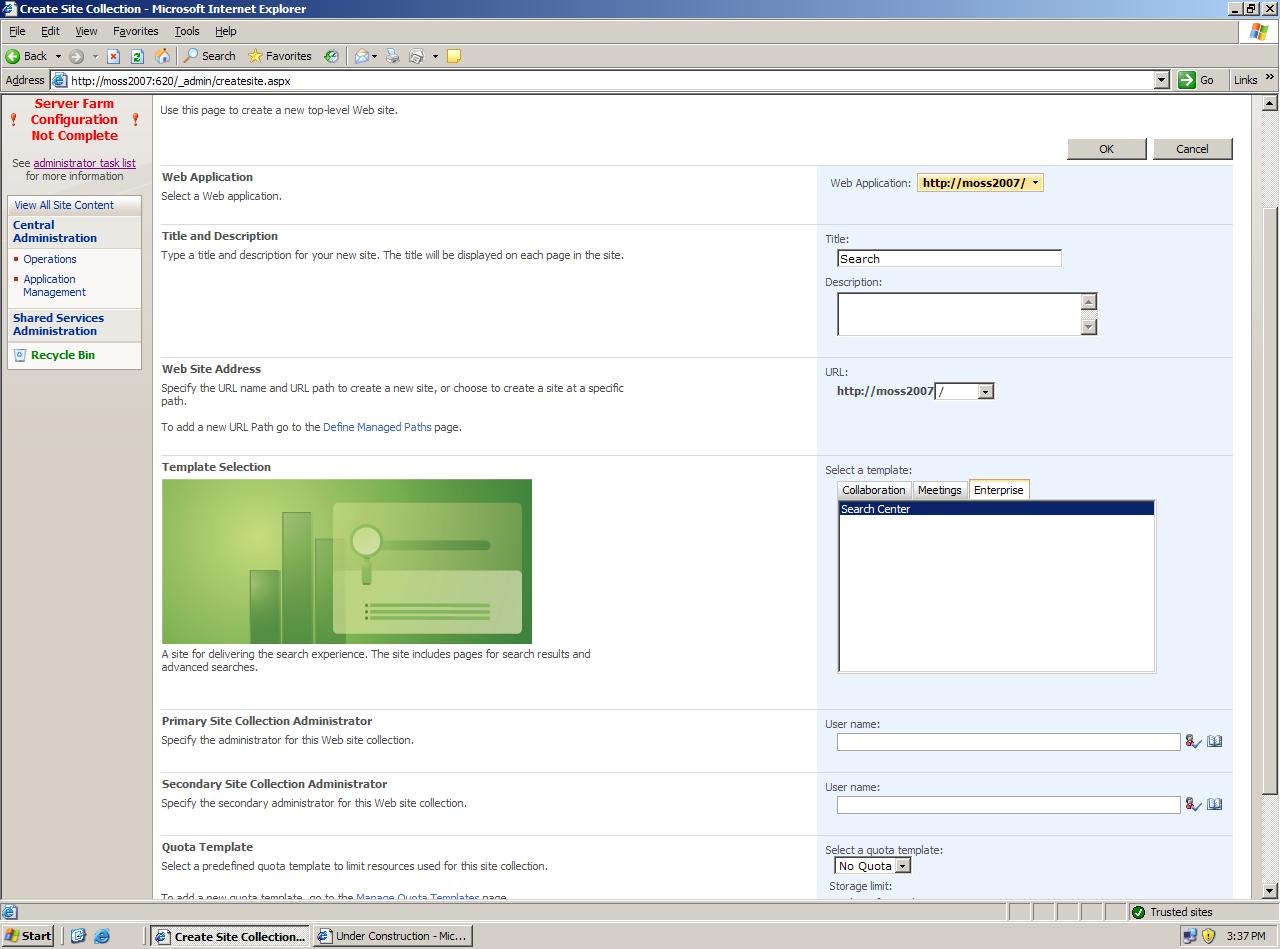Viewport: 1280px width, 949px height.
Task: Open the Favorites pane in toolbar
Action: (280, 56)
